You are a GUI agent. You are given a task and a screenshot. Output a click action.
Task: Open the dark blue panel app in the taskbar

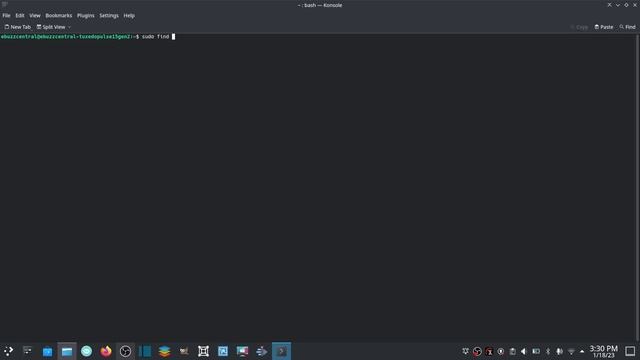point(145,351)
